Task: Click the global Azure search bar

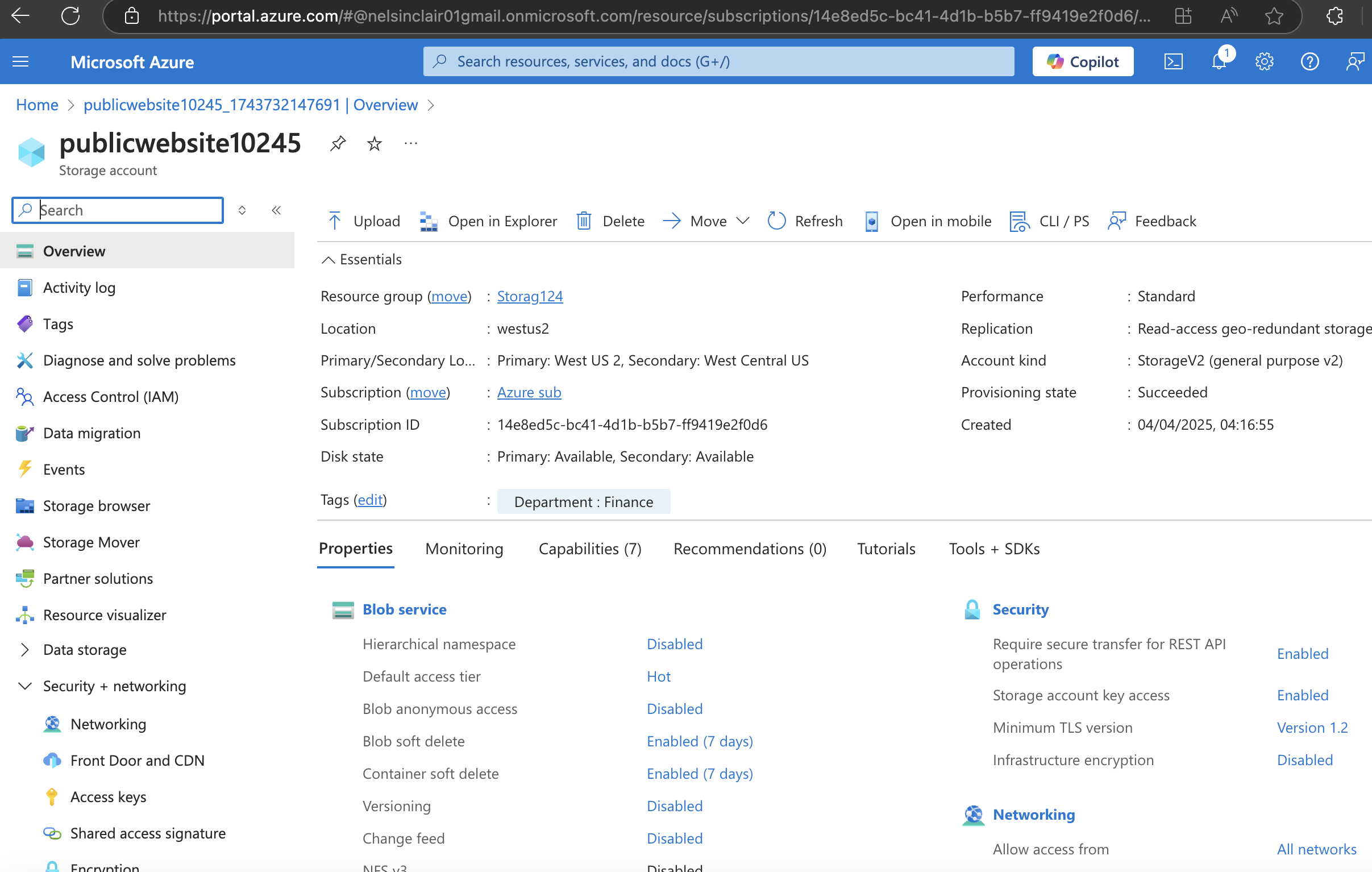Action: coord(718,61)
